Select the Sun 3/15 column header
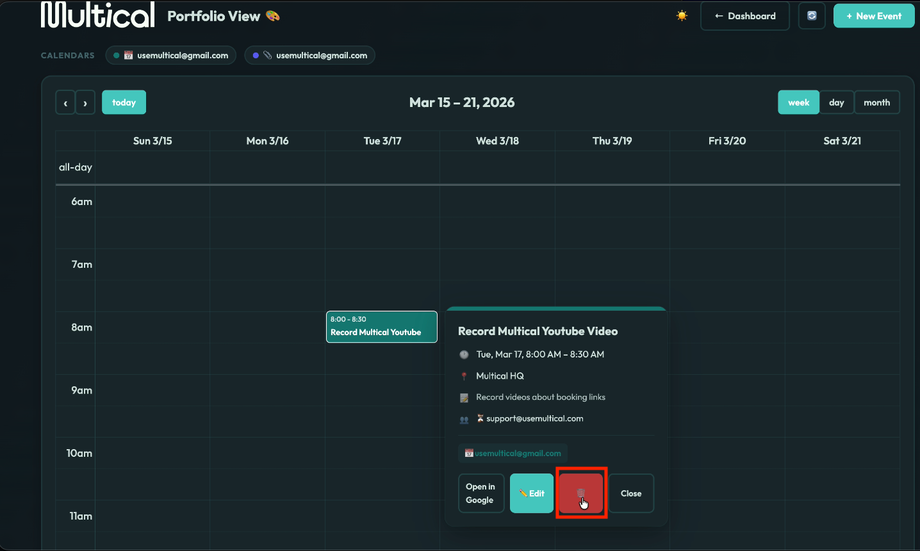This screenshot has height=551, width=920. coord(153,141)
